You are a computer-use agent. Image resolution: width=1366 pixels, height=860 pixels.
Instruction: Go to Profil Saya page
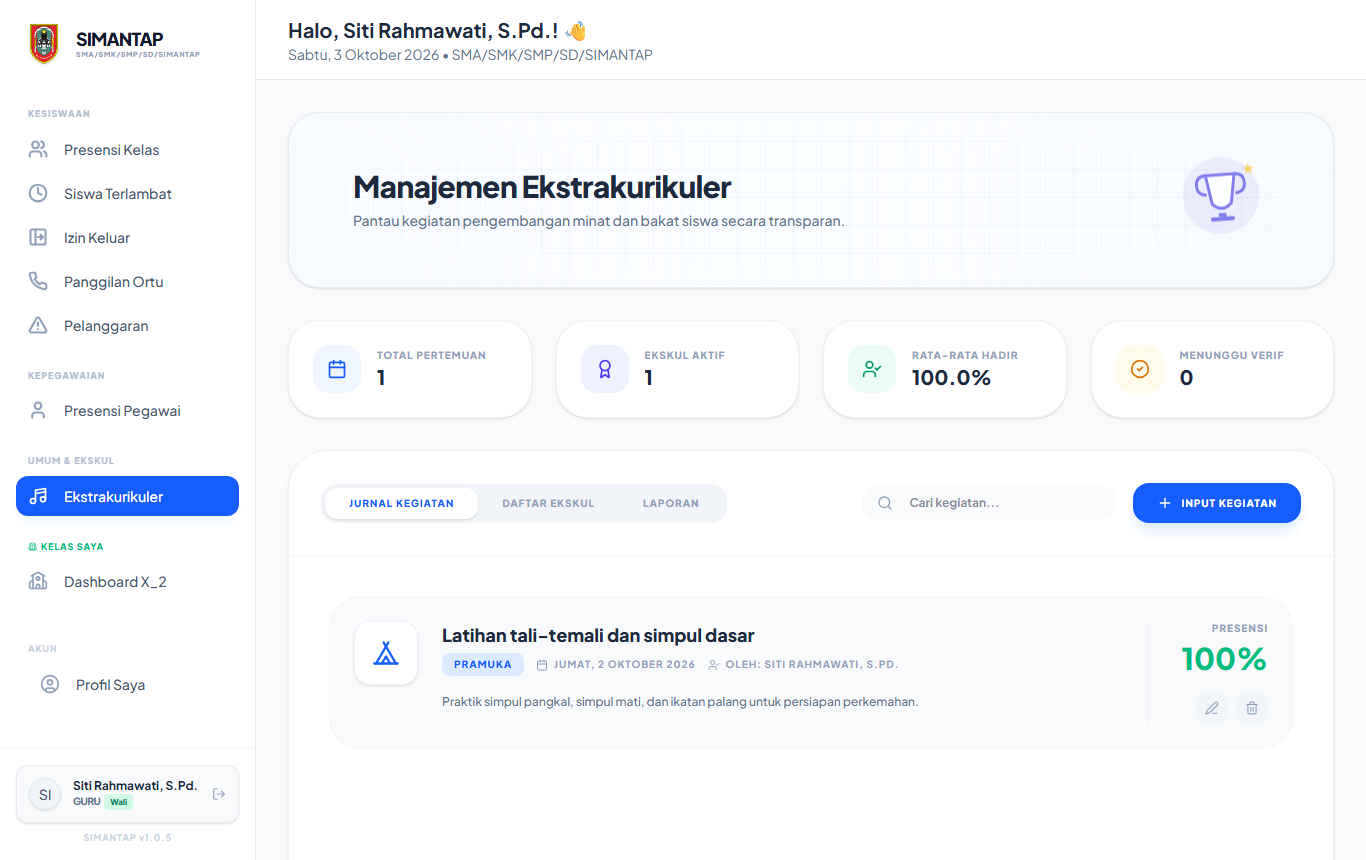coord(127,685)
